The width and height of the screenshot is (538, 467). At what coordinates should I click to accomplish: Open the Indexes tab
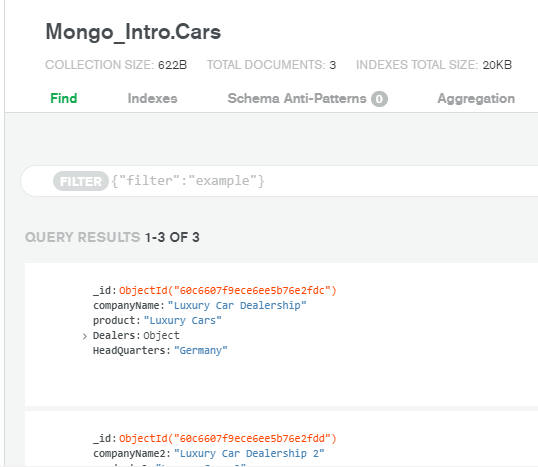[x=152, y=98]
